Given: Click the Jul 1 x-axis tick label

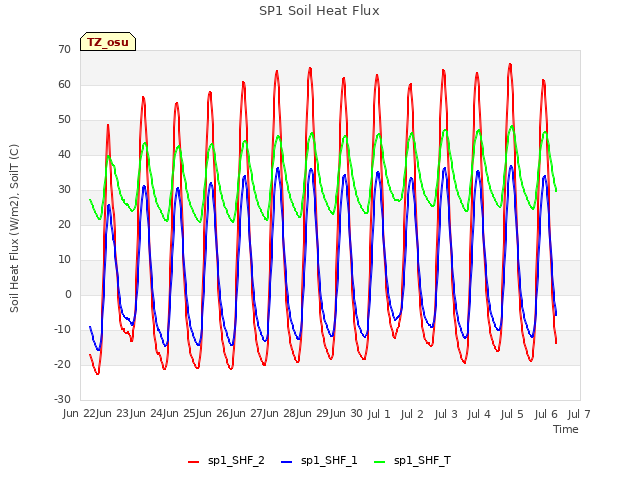Looking at the screenshot, I should (379, 414).
